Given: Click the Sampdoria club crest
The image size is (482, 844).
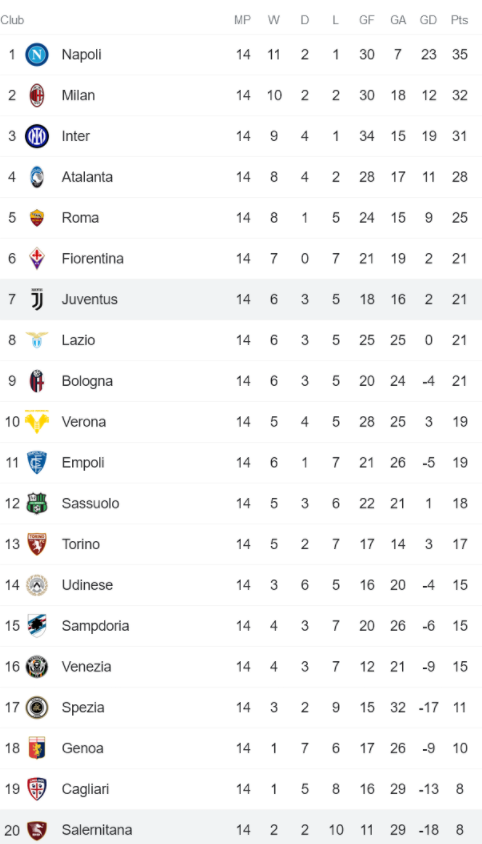Looking at the screenshot, I should (37, 625).
